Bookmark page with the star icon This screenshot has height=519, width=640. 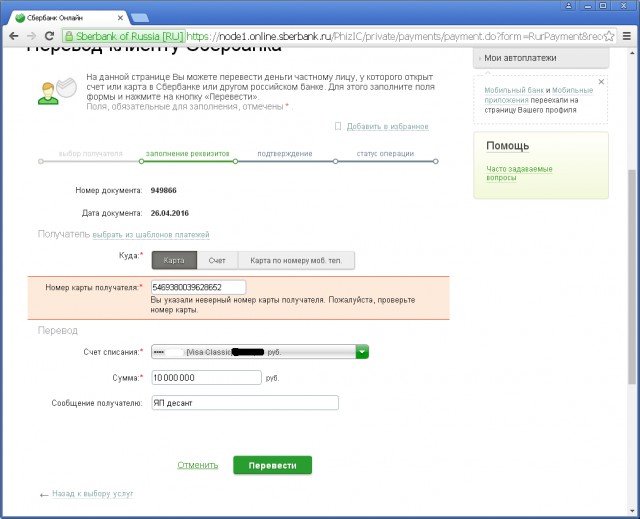609,36
